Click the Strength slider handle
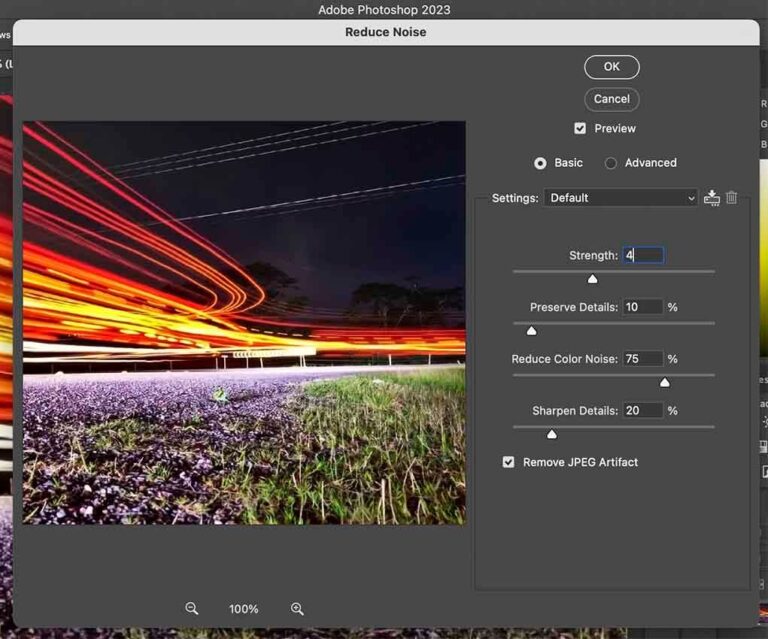Viewport: 768px width, 639px height. click(592, 279)
